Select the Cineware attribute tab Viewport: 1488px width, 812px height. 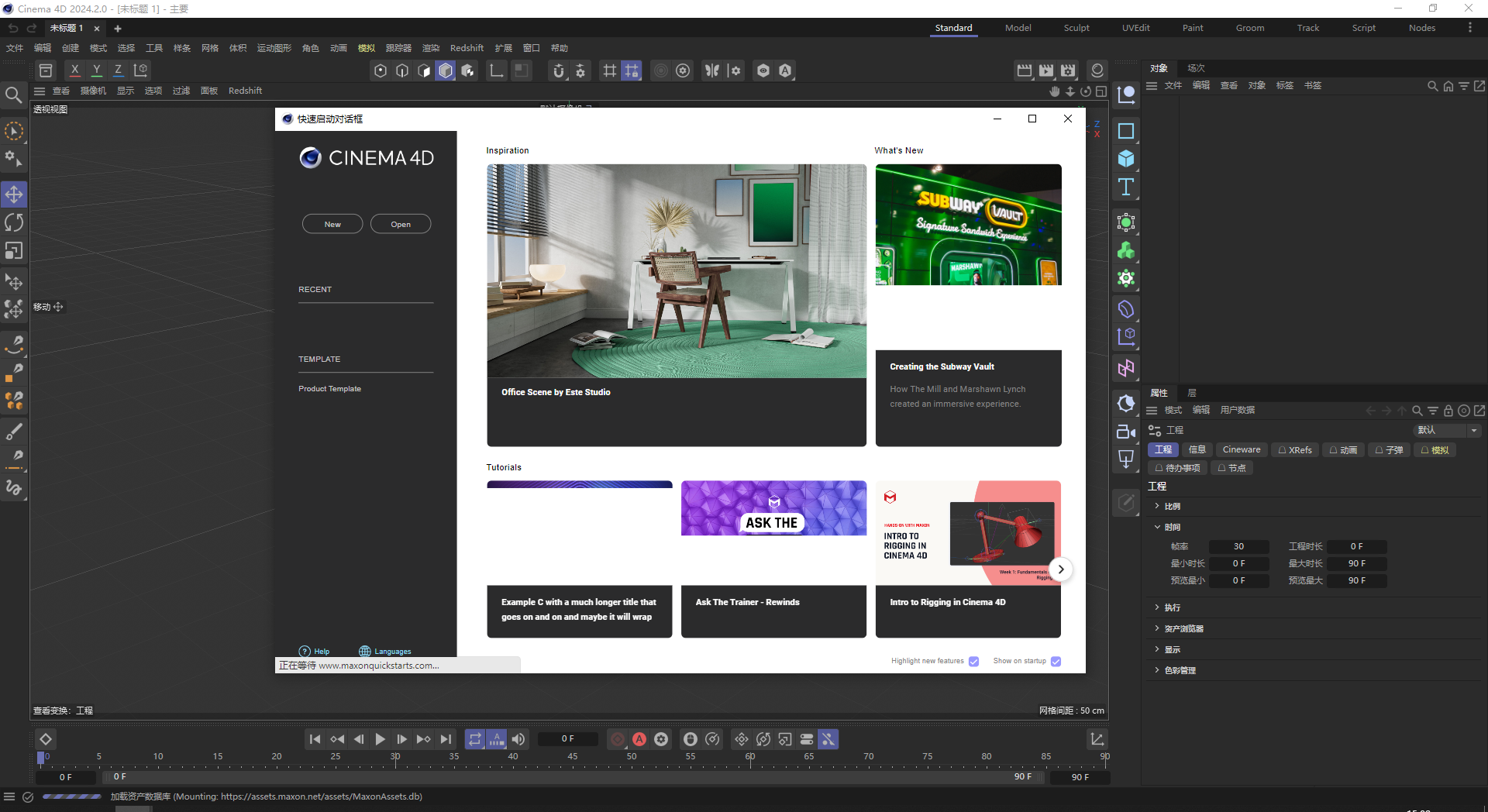coord(1241,449)
